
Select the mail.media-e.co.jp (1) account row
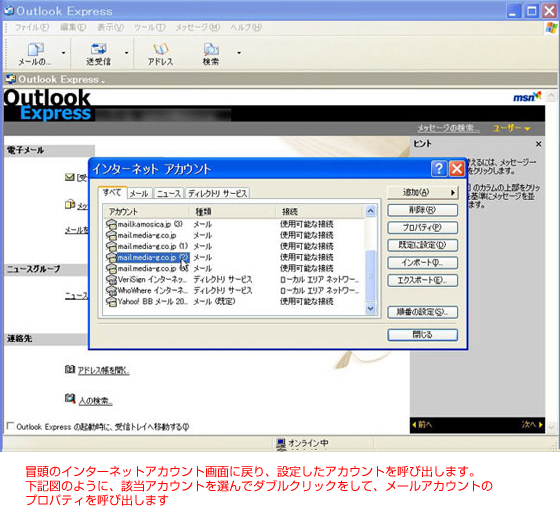tap(235, 246)
